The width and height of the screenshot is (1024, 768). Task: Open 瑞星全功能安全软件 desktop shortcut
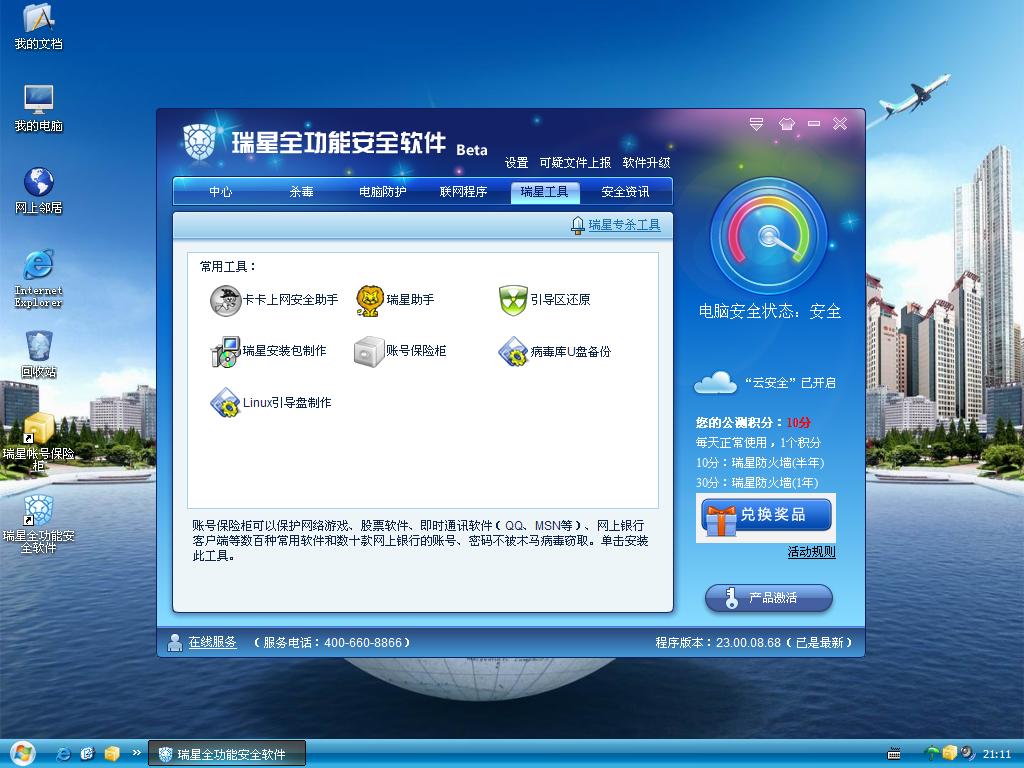(39, 524)
